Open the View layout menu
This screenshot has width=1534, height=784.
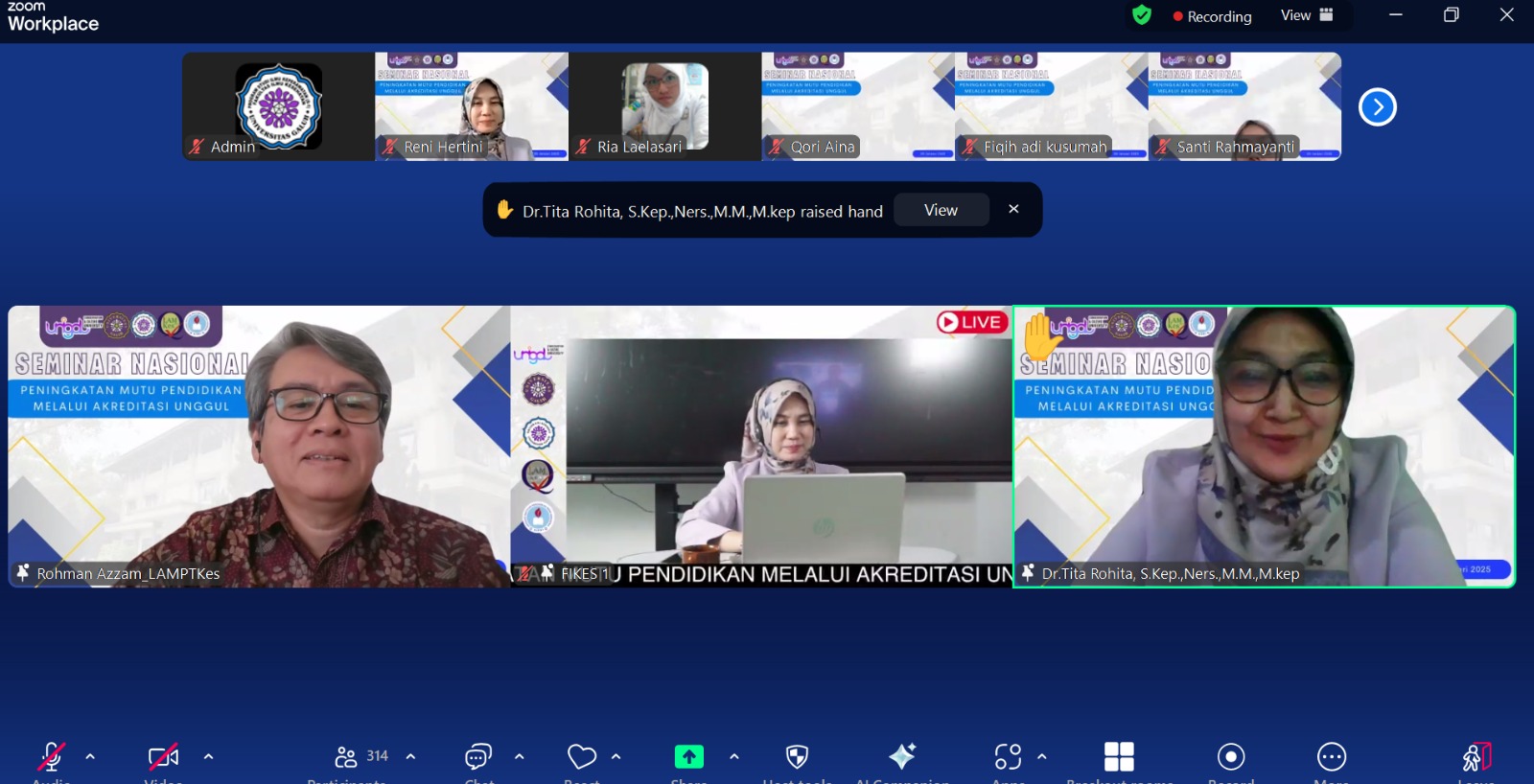[1307, 15]
